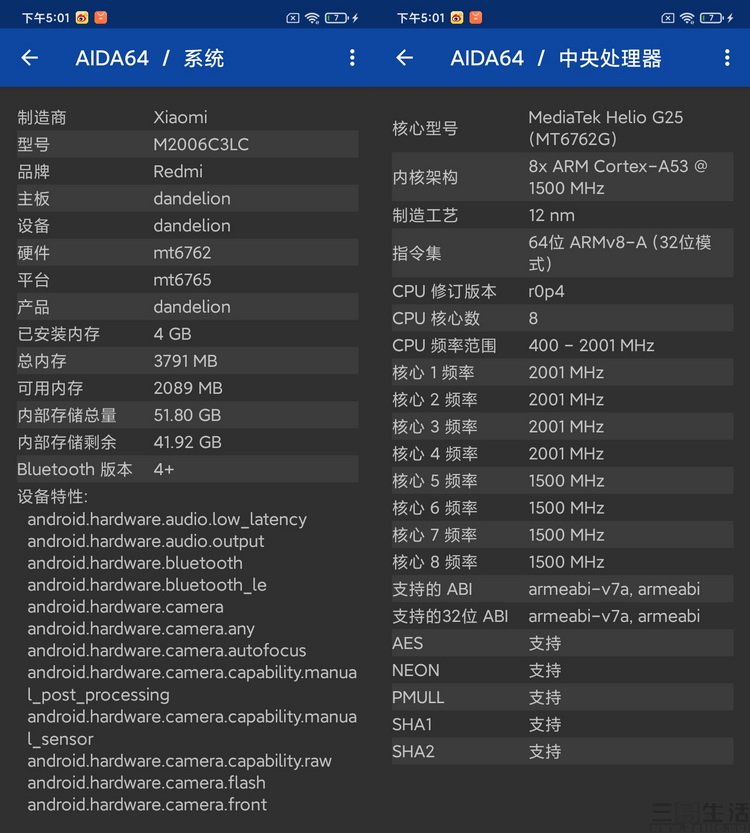Select the 品牌 Redmi row
Image resolution: width=750 pixels, height=833 pixels.
point(188,171)
